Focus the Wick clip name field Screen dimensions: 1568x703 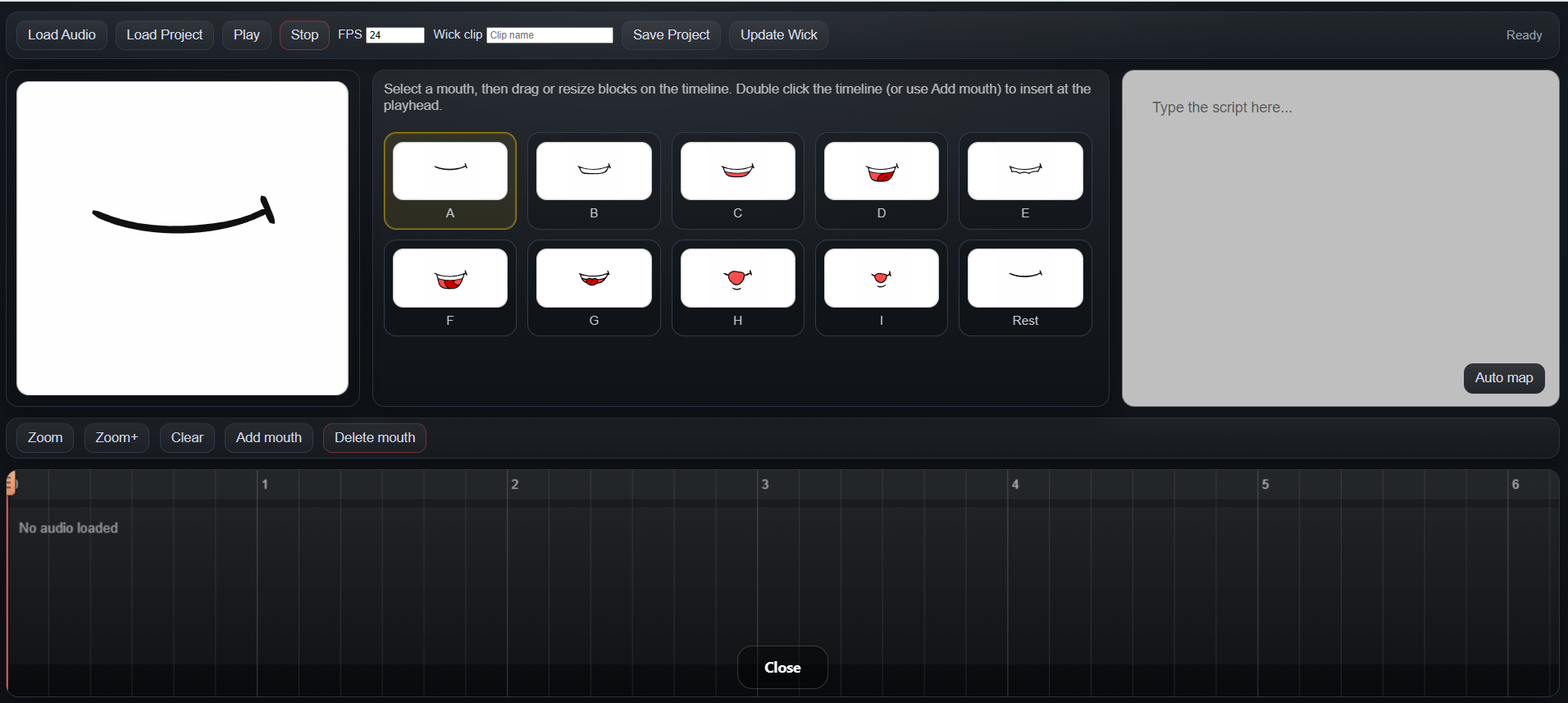[x=549, y=35]
